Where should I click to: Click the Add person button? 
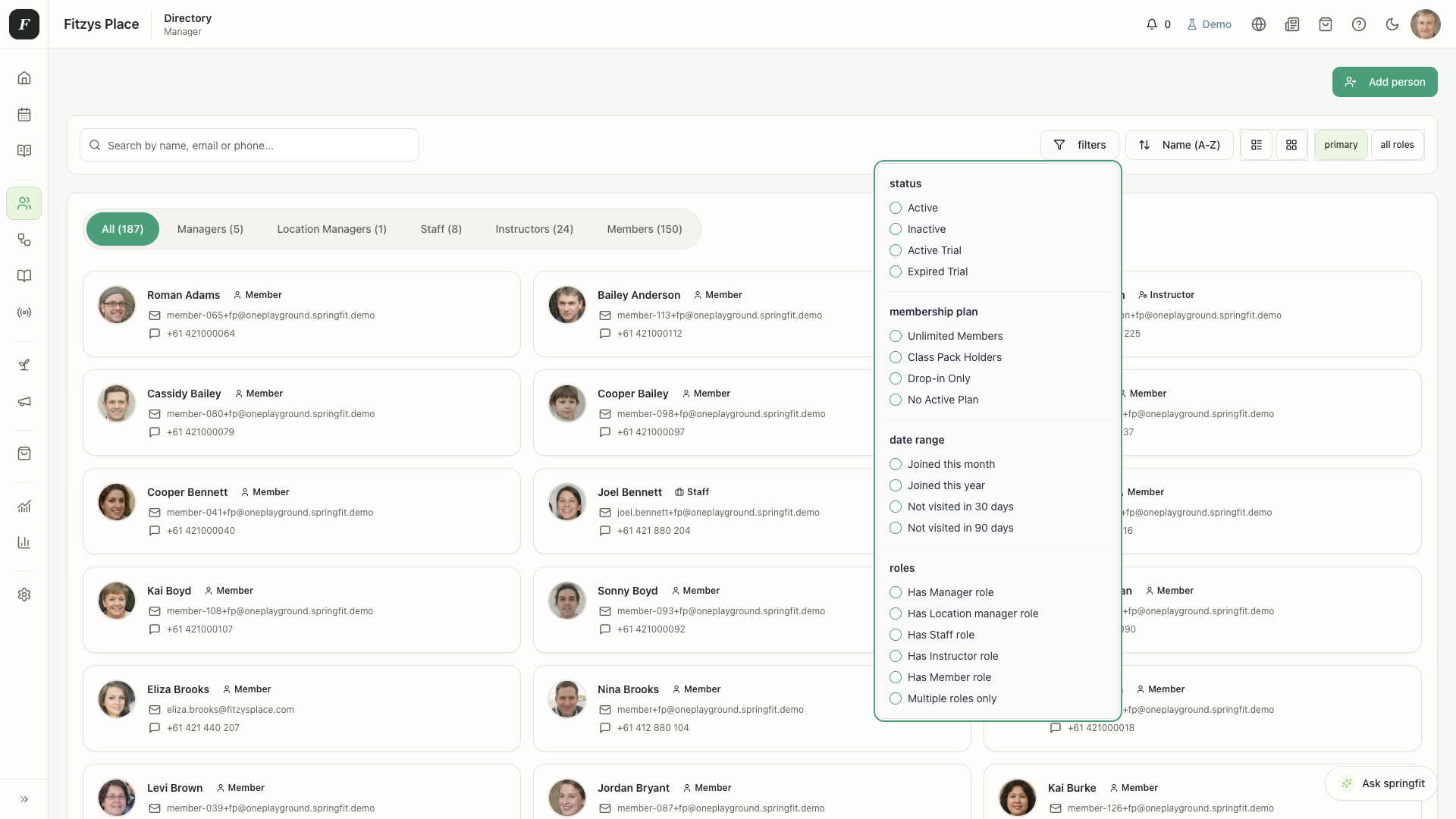pos(1385,82)
